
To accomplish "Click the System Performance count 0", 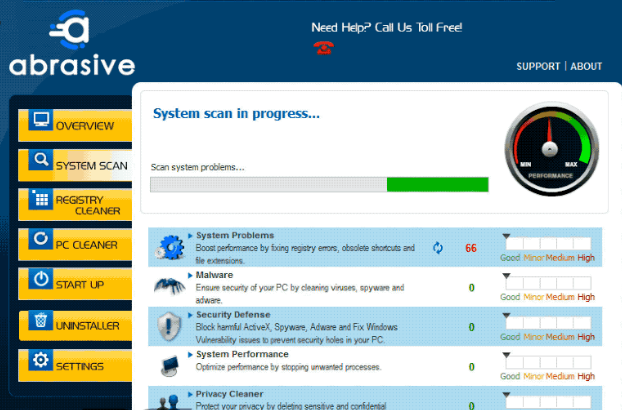I will point(472,367).
